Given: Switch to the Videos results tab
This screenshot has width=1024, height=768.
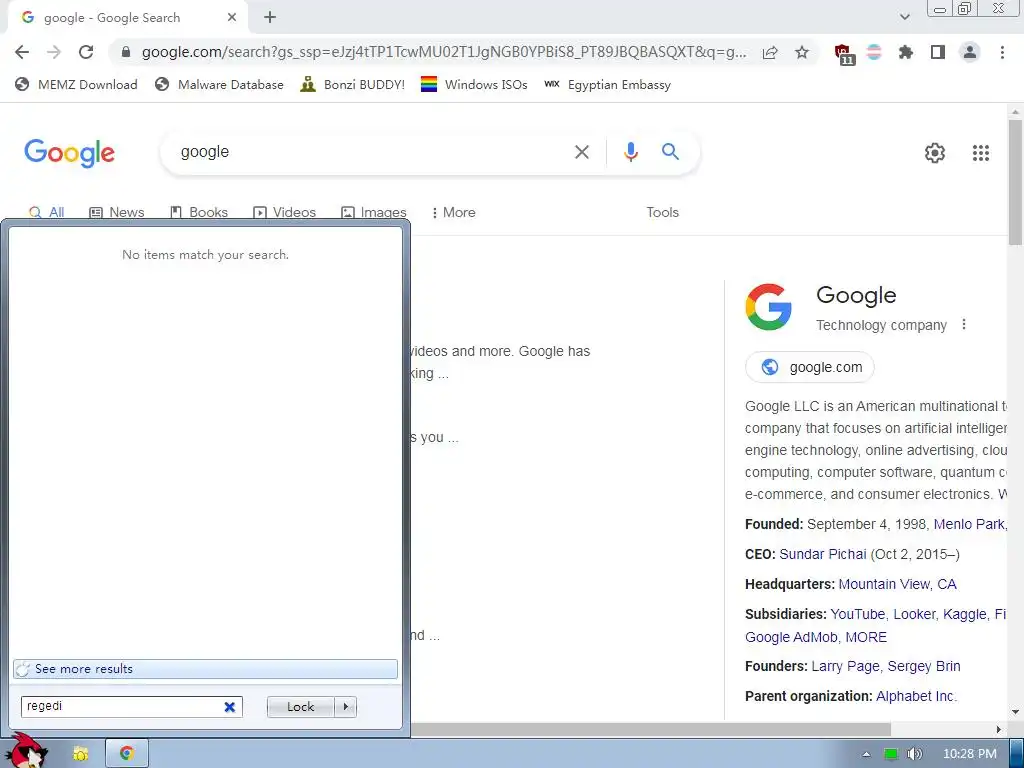Looking at the screenshot, I should click(284, 212).
